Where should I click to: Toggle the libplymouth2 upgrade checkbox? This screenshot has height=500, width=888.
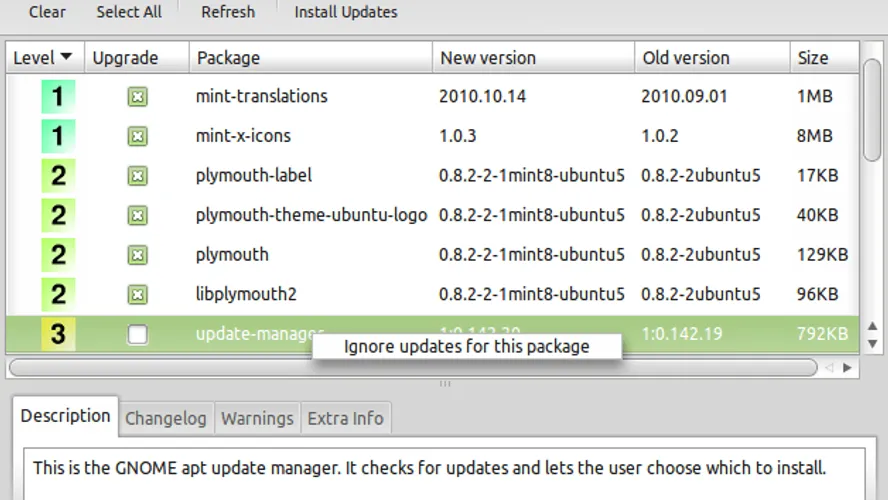pos(138,294)
